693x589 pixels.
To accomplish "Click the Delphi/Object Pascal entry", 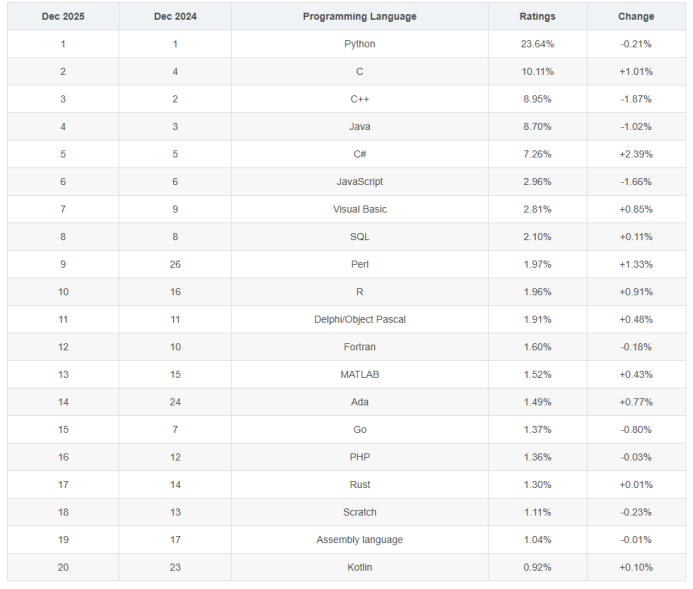I will tap(359, 319).
